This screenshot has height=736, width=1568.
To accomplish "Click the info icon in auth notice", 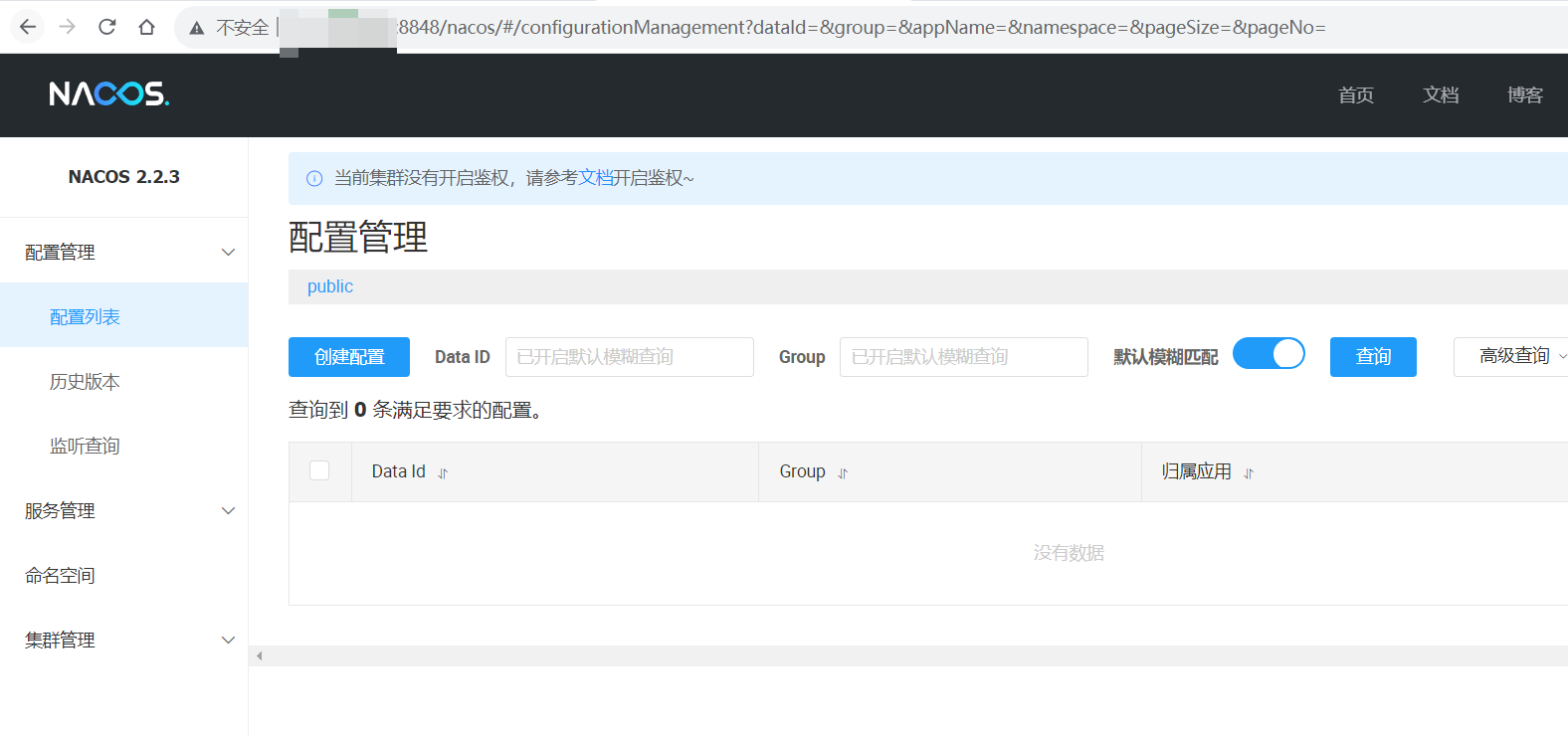I will click(314, 179).
